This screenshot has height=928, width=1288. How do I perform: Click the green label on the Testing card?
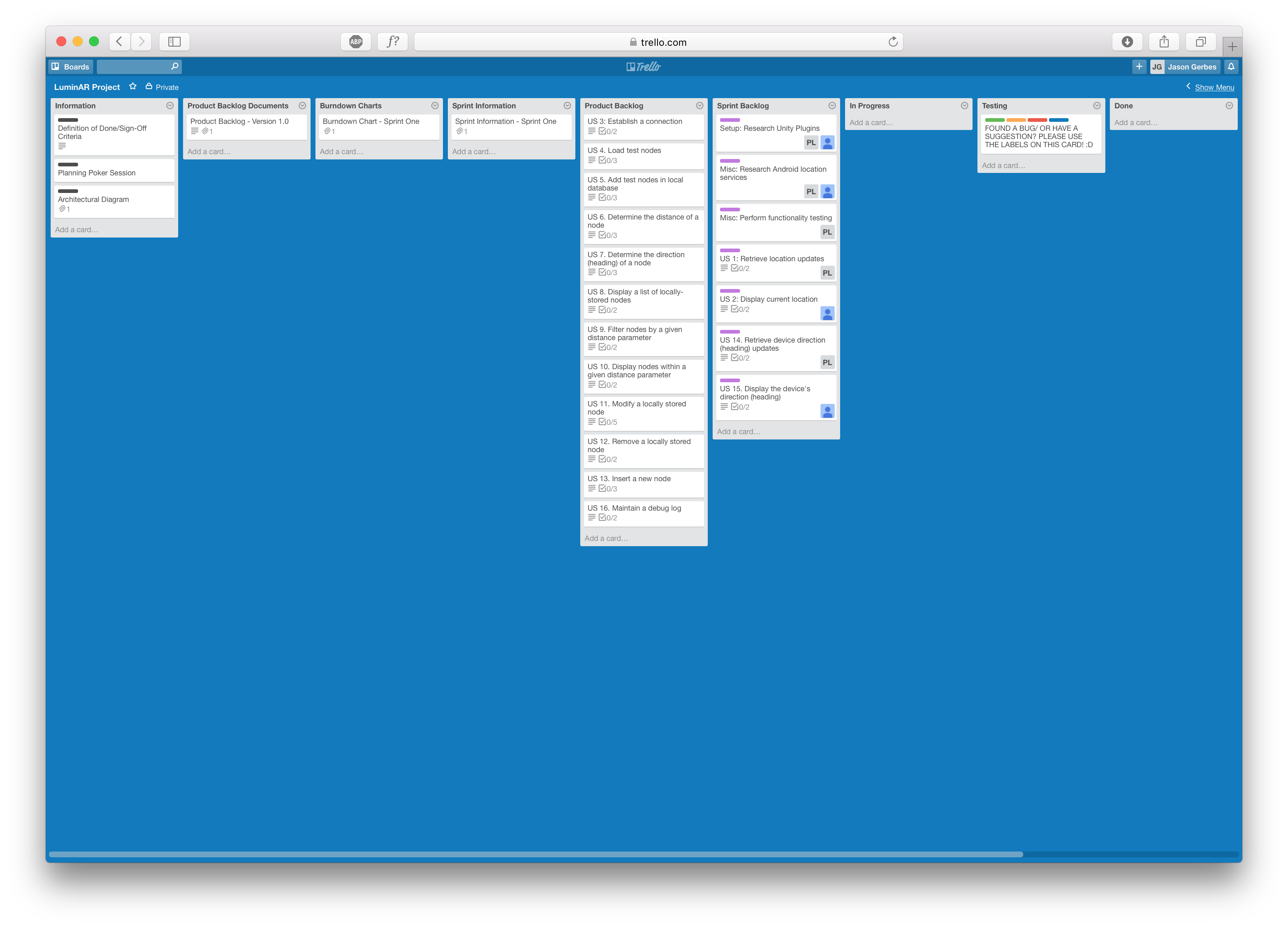[994, 120]
